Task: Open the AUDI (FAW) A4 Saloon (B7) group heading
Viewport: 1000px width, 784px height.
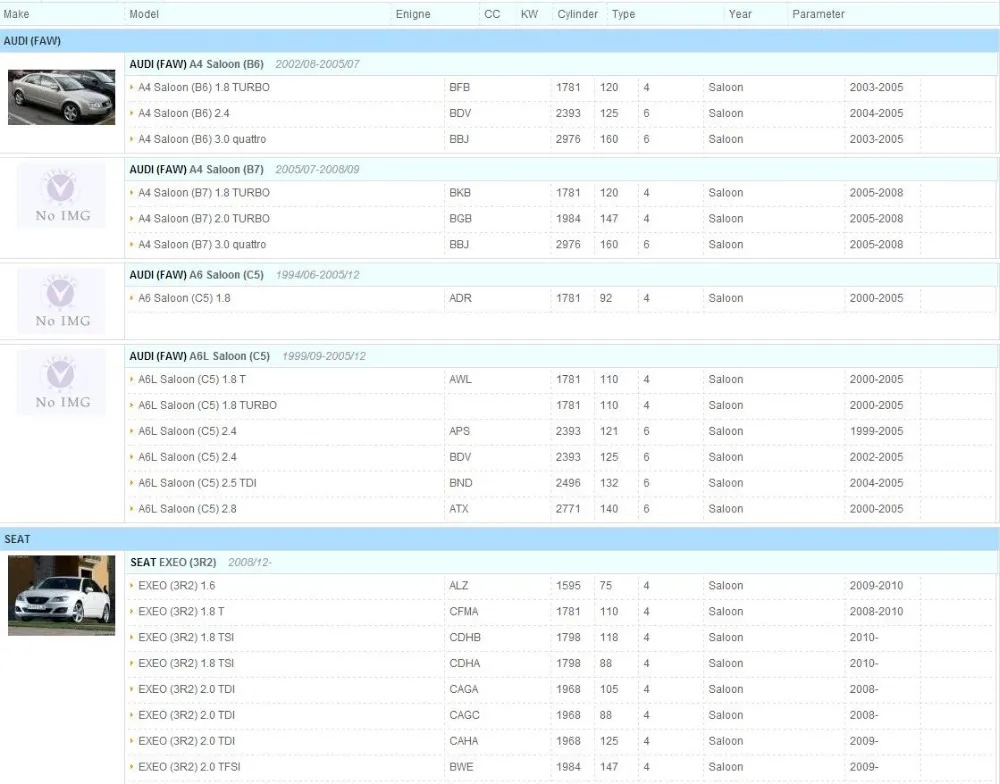Action: point(196,169)
